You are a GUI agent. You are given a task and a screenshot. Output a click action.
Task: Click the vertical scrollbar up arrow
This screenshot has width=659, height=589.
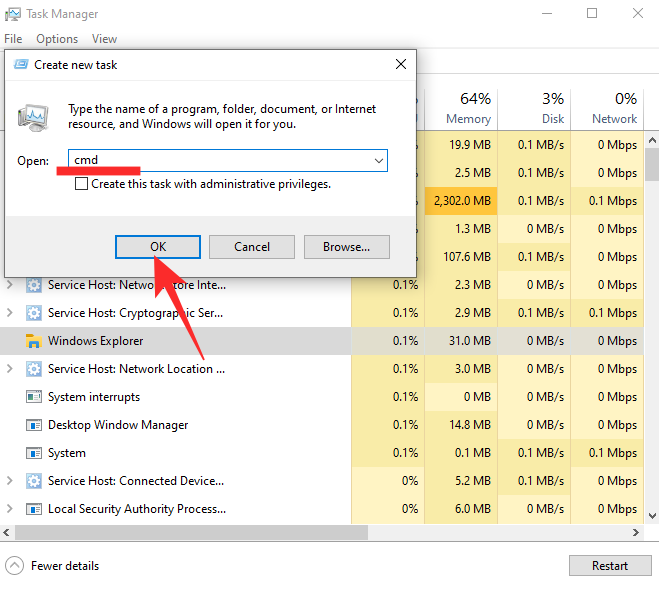tap(652, 140)
